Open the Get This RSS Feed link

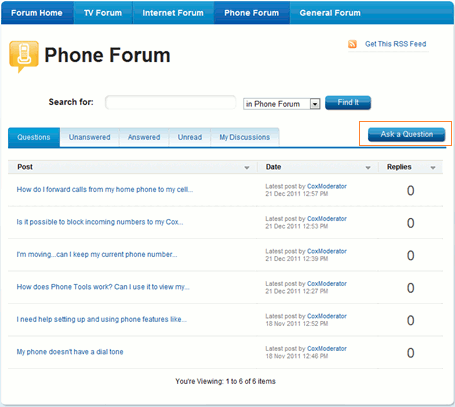(x=395, y=44)
